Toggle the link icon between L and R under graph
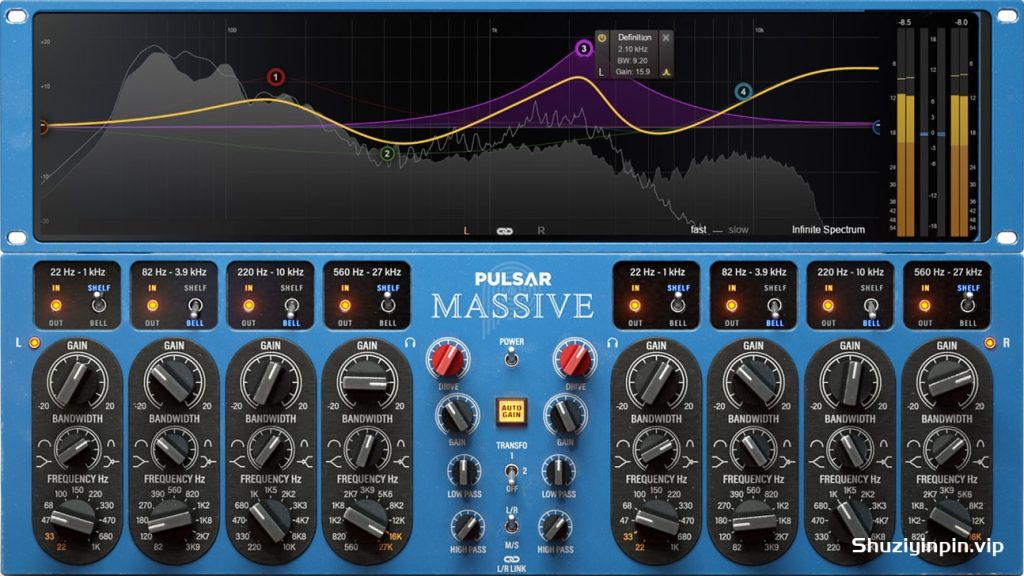The width and height of the screenshot is (1024, 576). (x=504, y=231)
